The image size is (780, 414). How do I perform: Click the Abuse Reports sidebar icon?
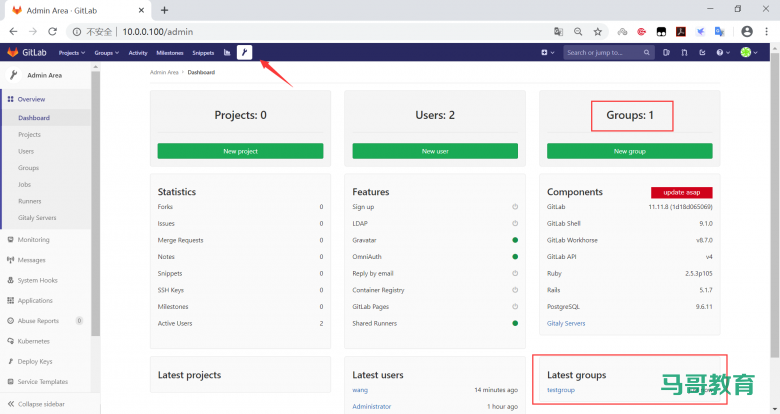(x=10, y=321)
